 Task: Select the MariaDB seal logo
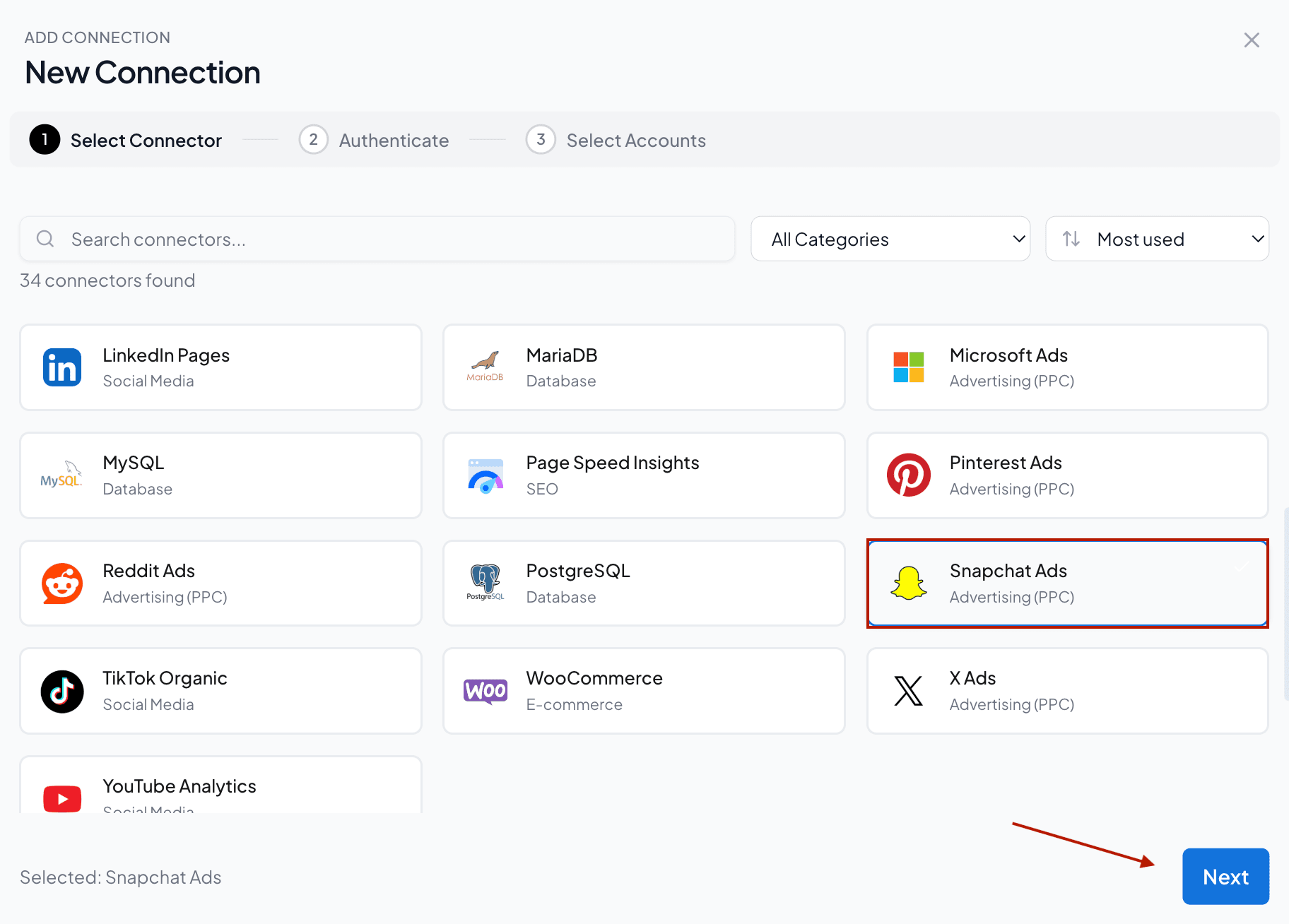tap(485, 367)
